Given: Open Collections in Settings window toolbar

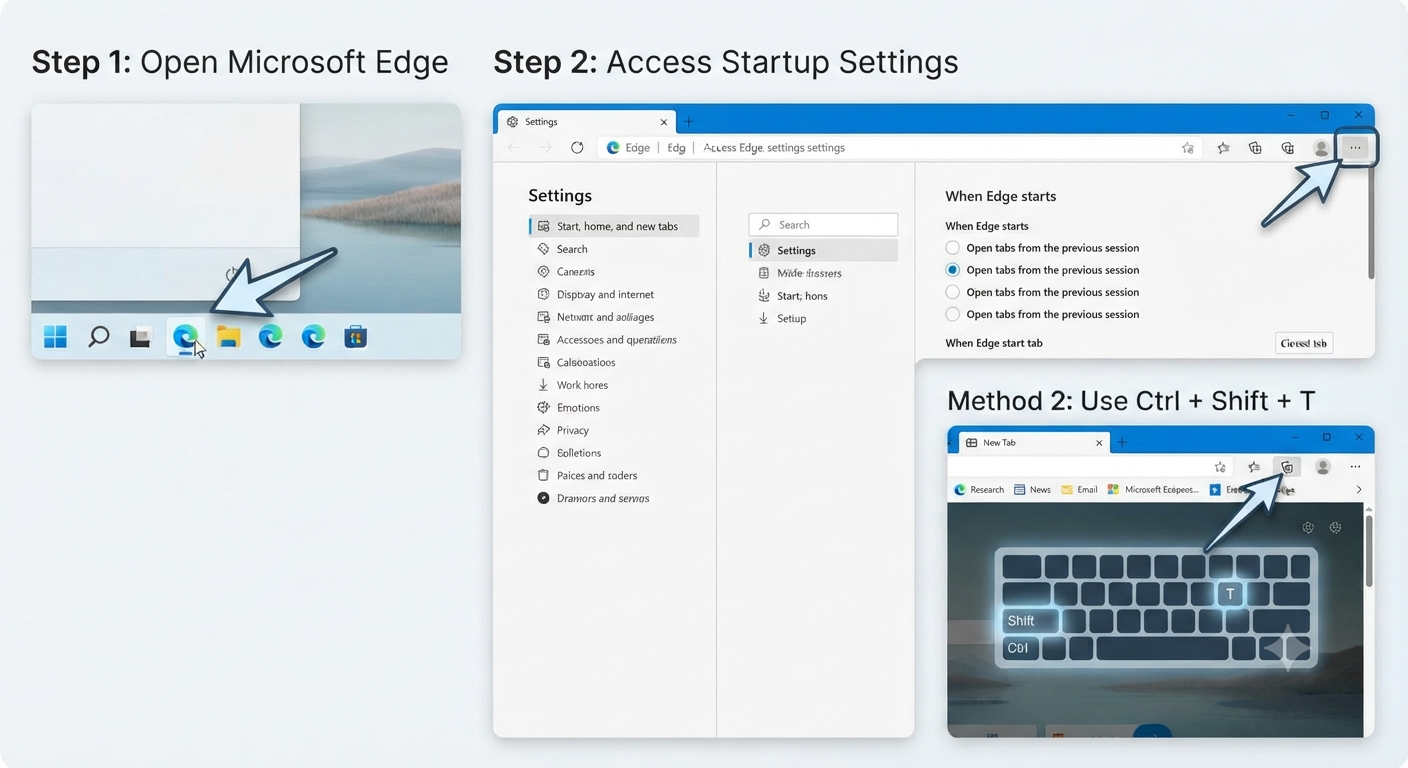Looking at the screenshot, I should 1255,148.
